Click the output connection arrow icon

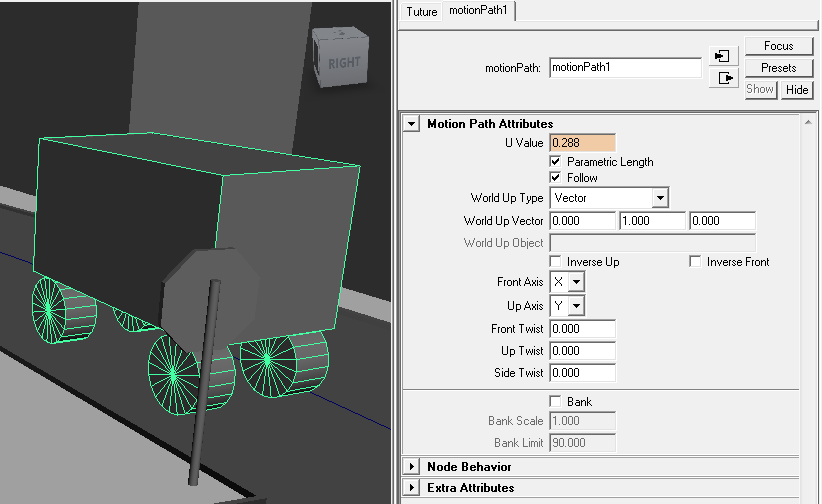click(723, 78)
